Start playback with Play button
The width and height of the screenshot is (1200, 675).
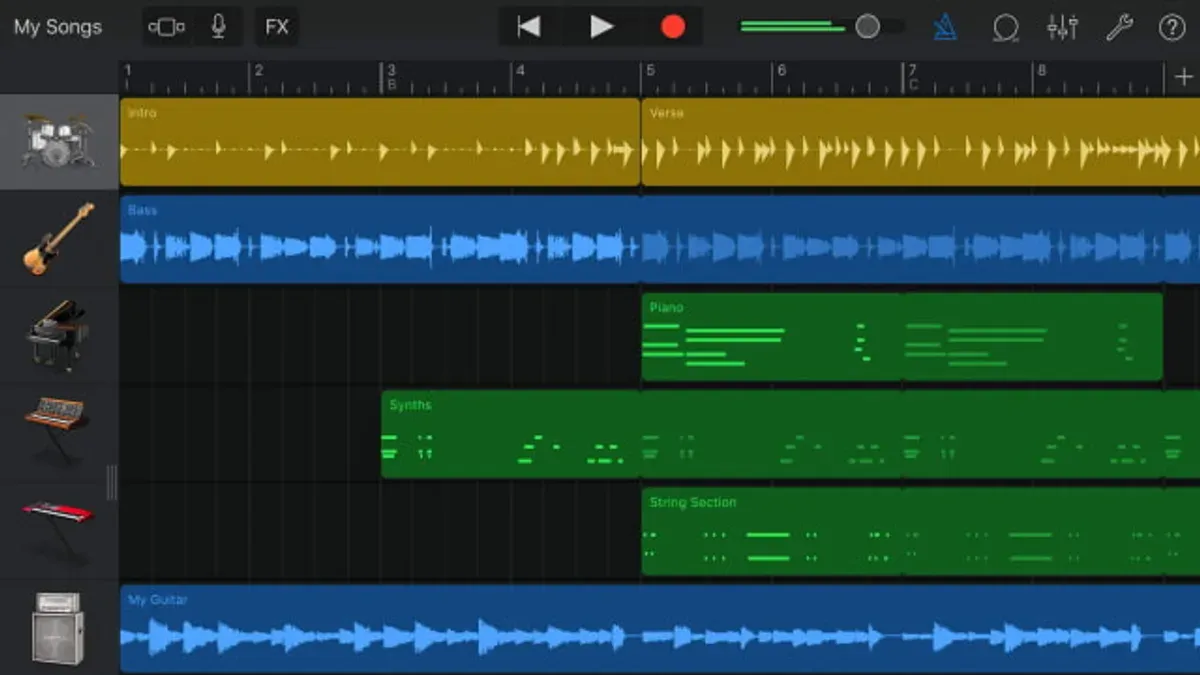[x=601, y=27]
